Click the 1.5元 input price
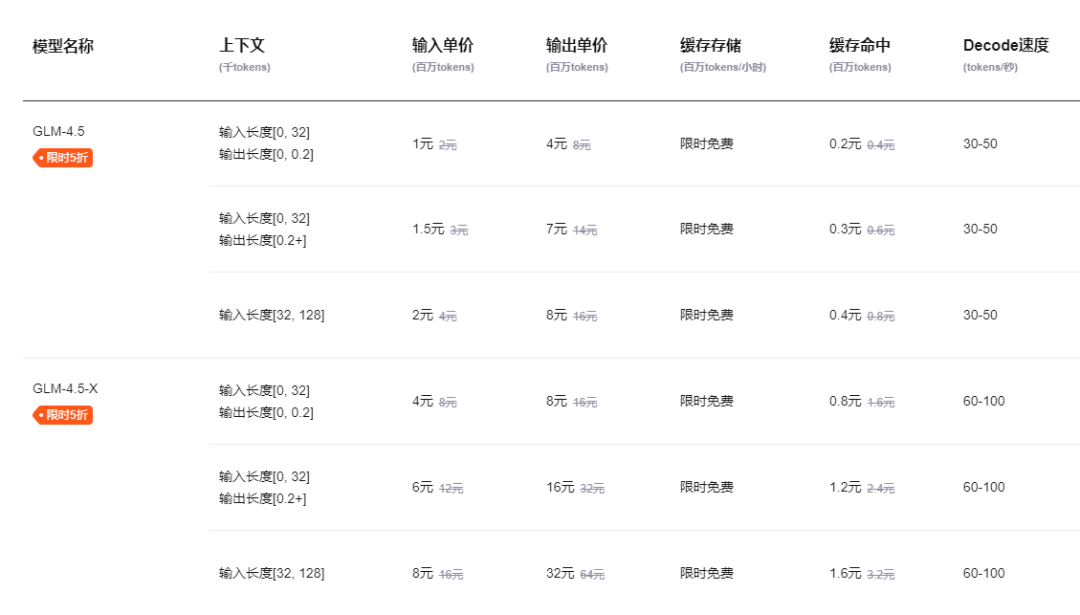The height and width of the screenshot is (615, 1080). pyautogui.click(x=428, y=229)
